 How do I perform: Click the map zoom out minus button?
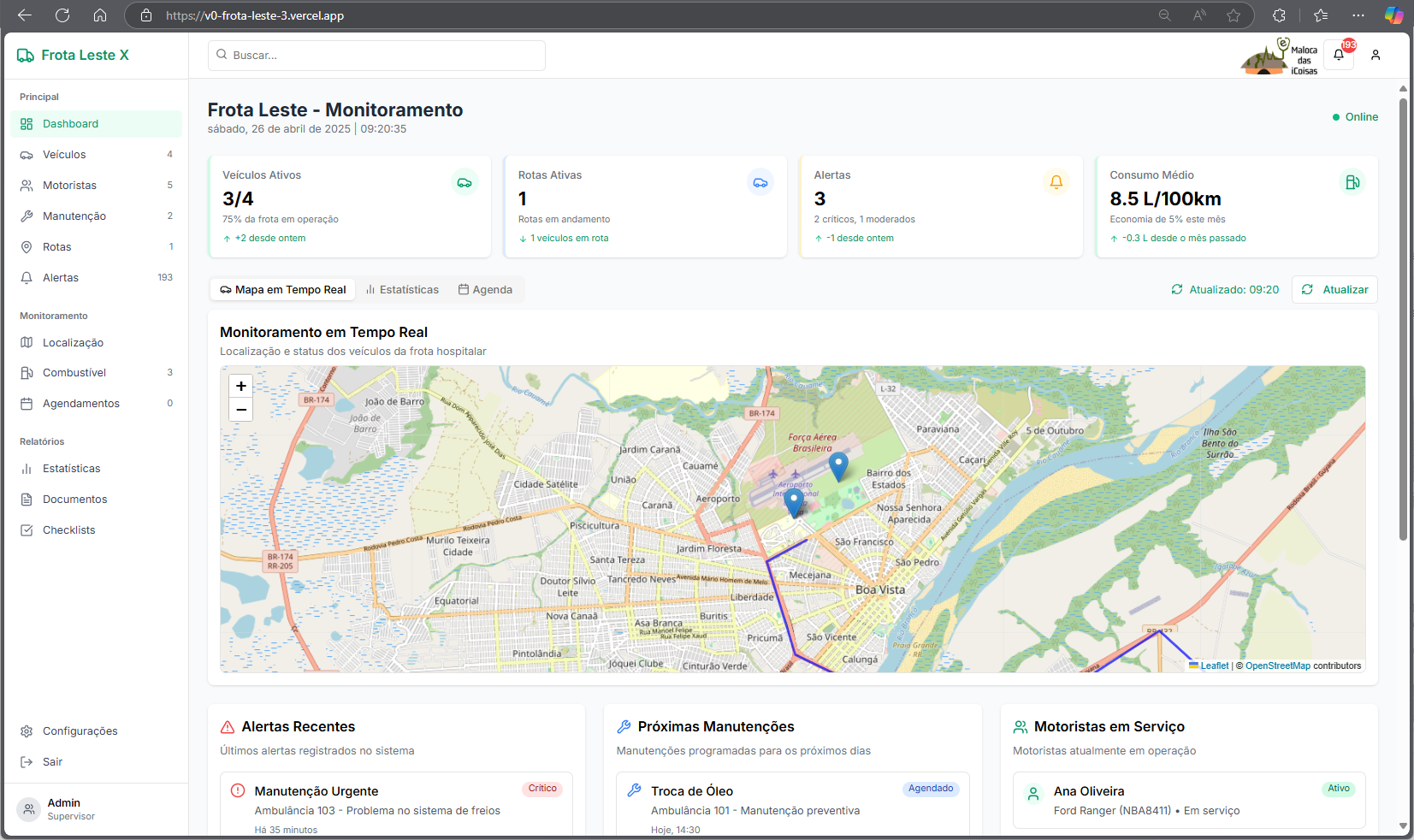point(241,410)
